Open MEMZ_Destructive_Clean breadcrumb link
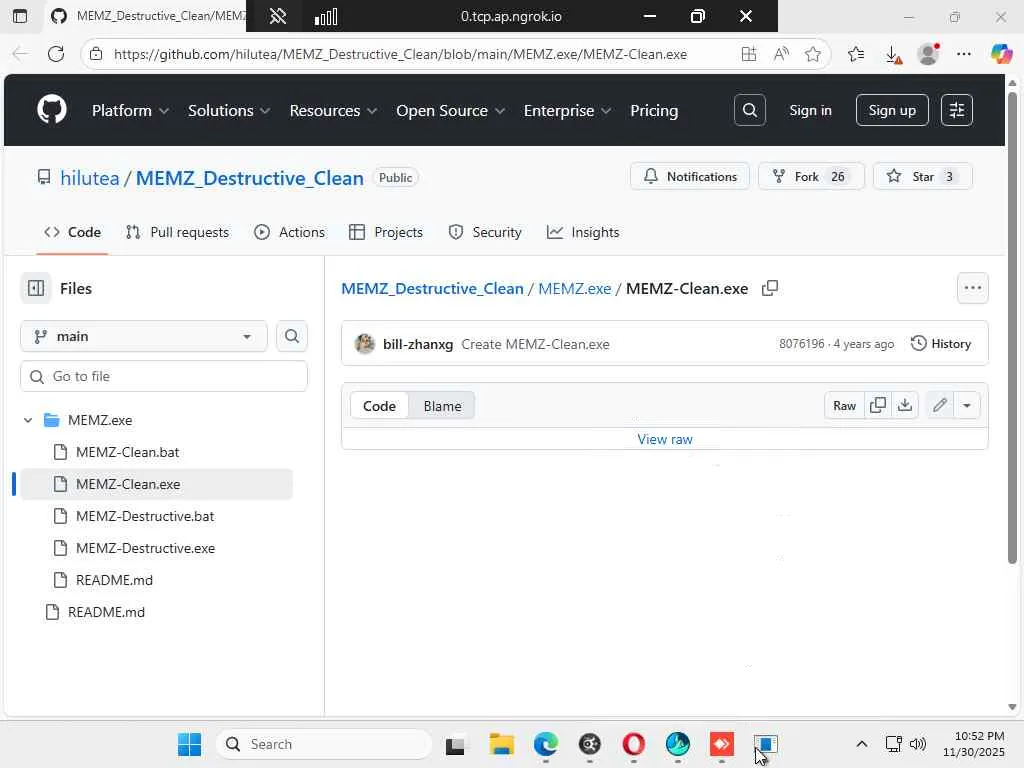 point(432,289)
